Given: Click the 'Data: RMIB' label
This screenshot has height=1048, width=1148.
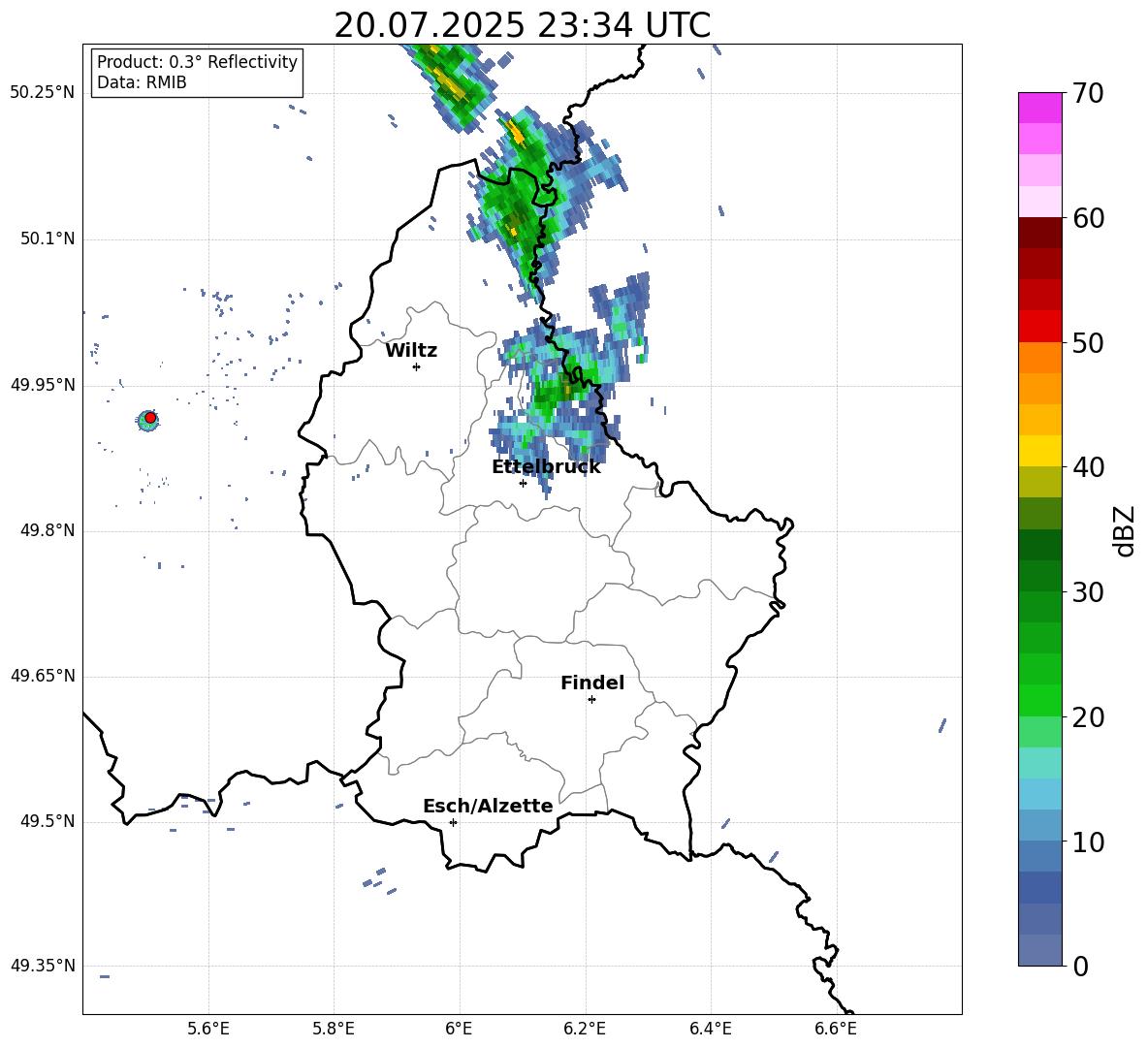Looking at the screenshot, I should (142, 82).
